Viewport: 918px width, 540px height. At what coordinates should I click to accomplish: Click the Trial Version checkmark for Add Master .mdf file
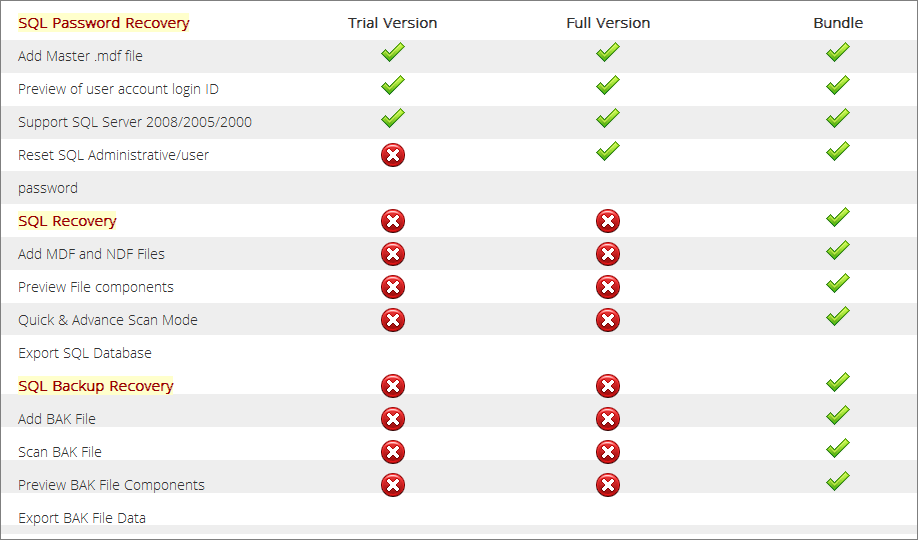(x=393, y=52)
